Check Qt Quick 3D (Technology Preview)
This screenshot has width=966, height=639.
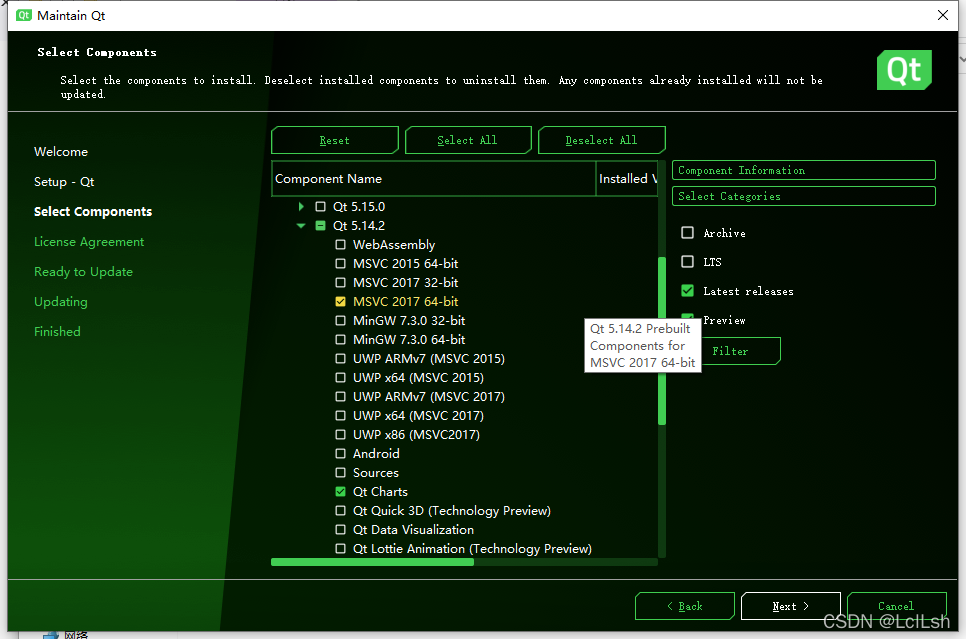[340, 511]
